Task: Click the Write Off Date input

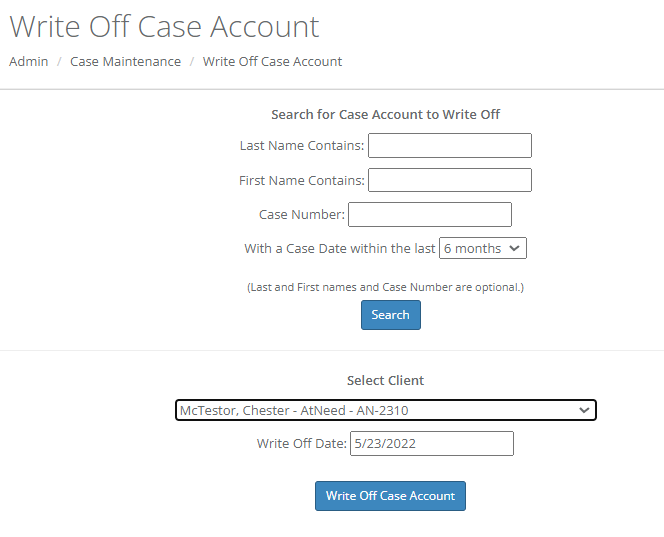Action: tap(431, 443)
